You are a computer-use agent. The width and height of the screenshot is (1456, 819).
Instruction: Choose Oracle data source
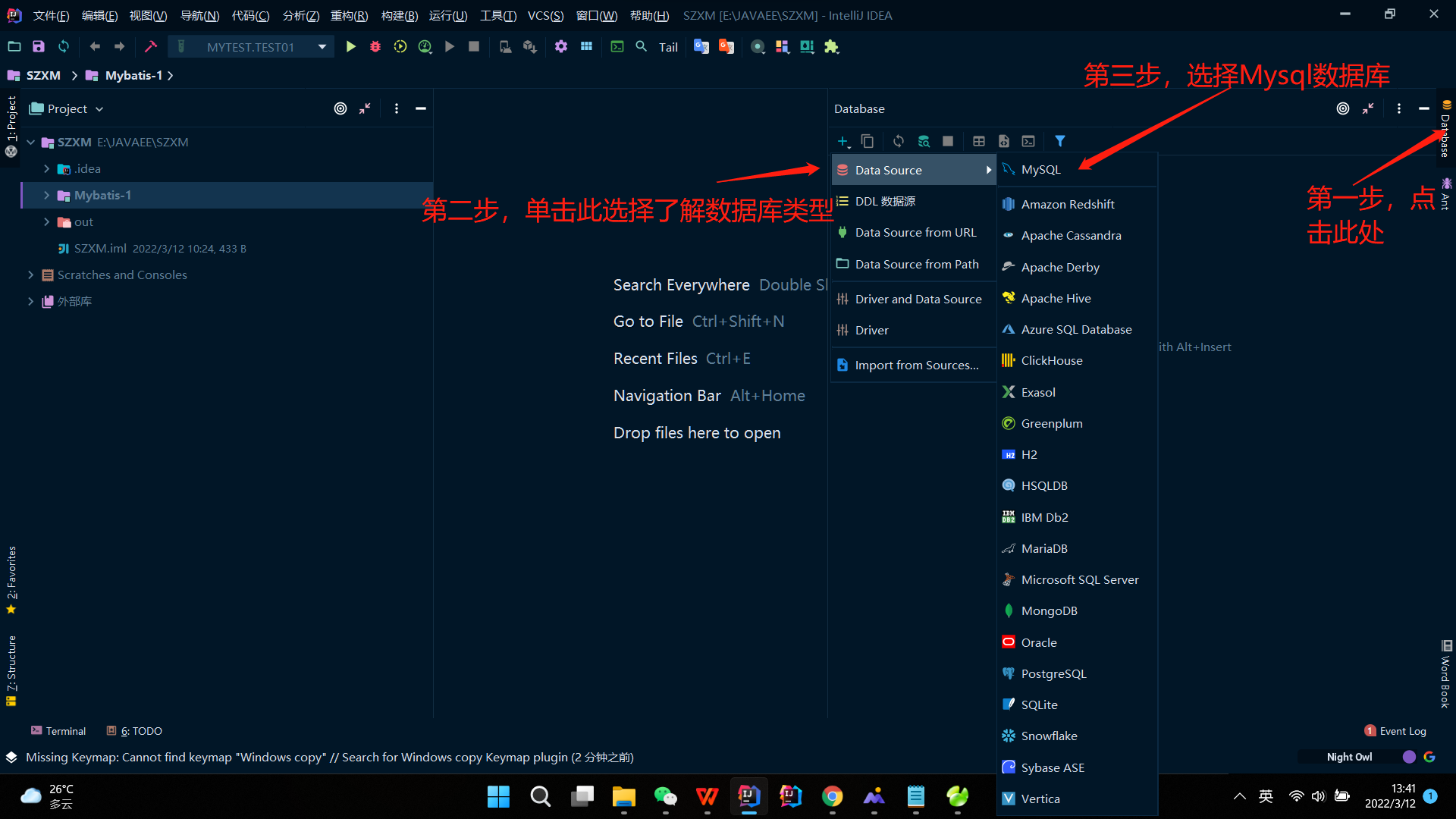1077,642
